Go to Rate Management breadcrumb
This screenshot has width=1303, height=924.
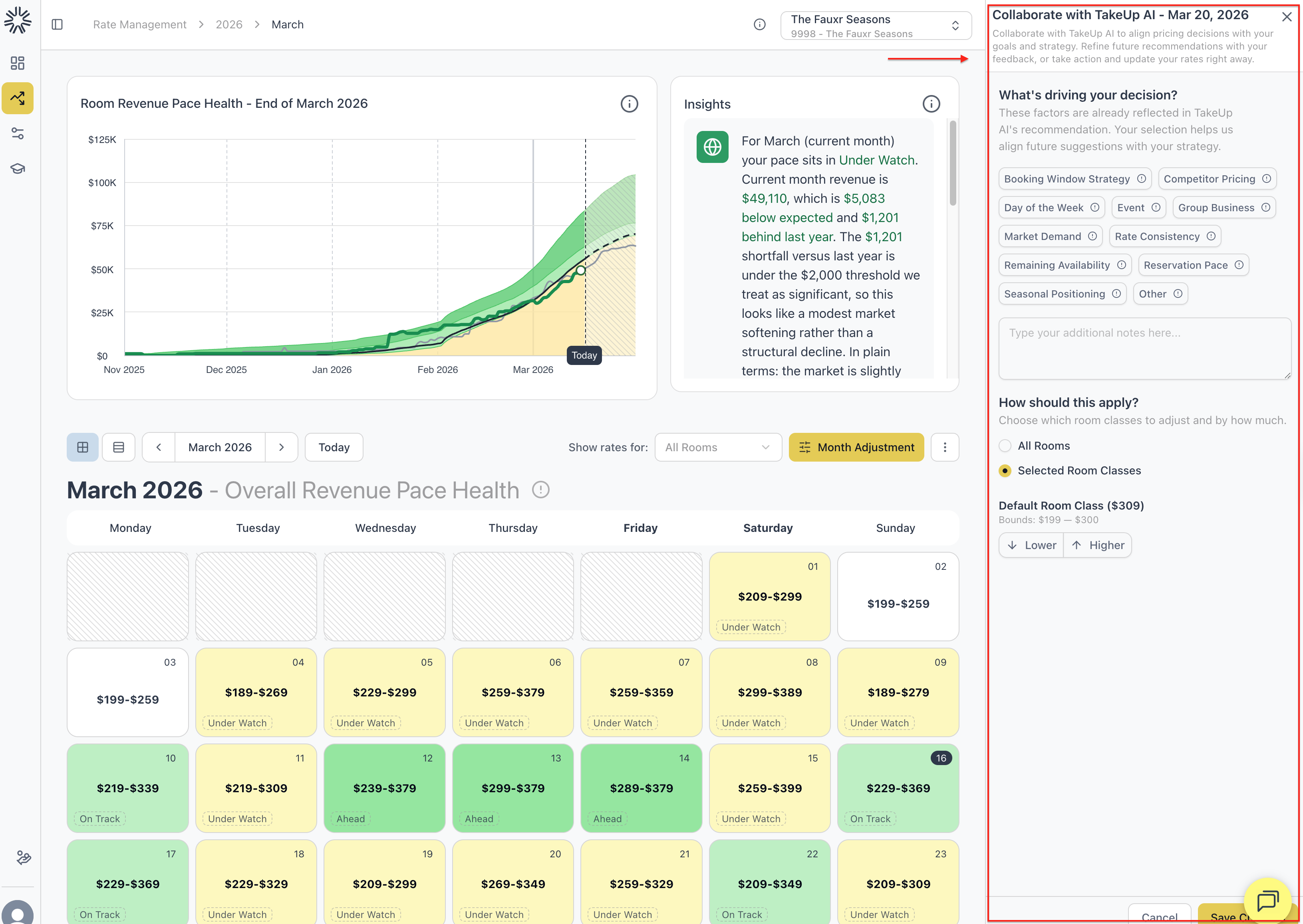(x=139, y=24)
